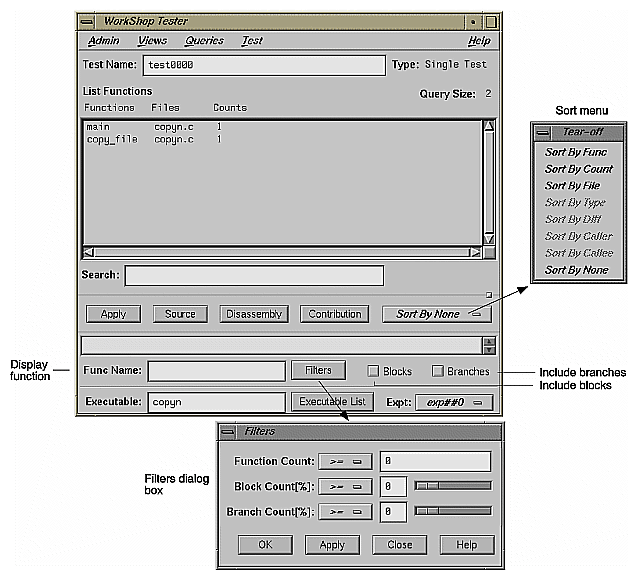Image resolution: width=638 pixels, height=581 pixels.
Task: Click the vertical scrollbar of function list
Action: tap(489, 183)
